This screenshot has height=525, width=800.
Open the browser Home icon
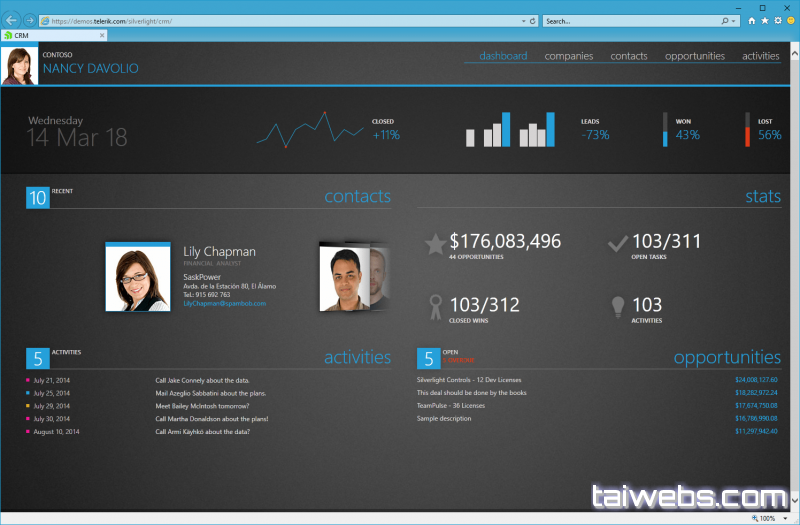(x=751, y=20)
